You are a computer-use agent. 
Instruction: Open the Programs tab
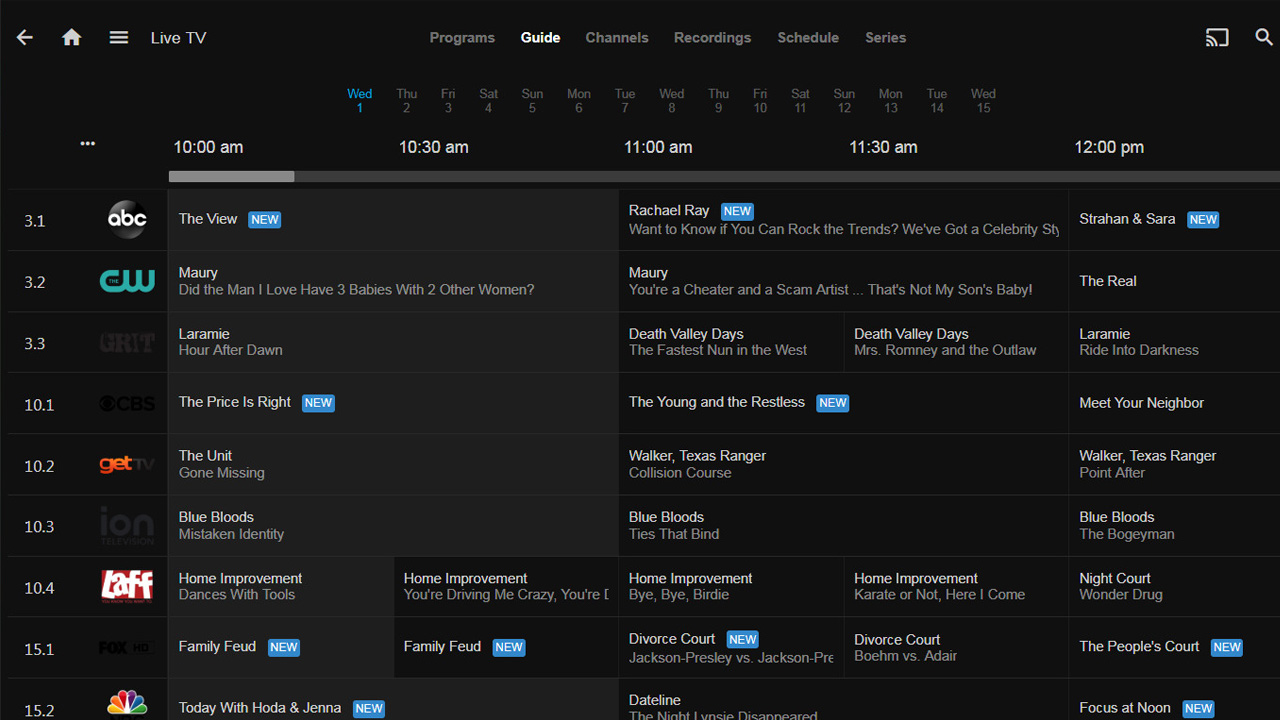(x=462, y=38)
